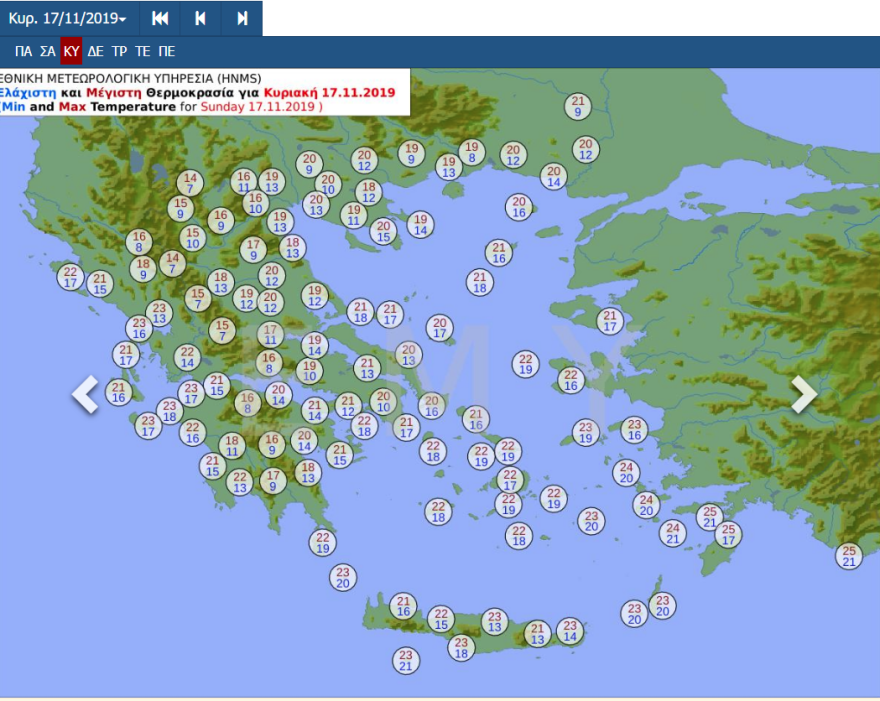Image resolution: width=880 pixels, height=701 pixels.
Task: Advance to the next forecast day
Action: [242, 19]
